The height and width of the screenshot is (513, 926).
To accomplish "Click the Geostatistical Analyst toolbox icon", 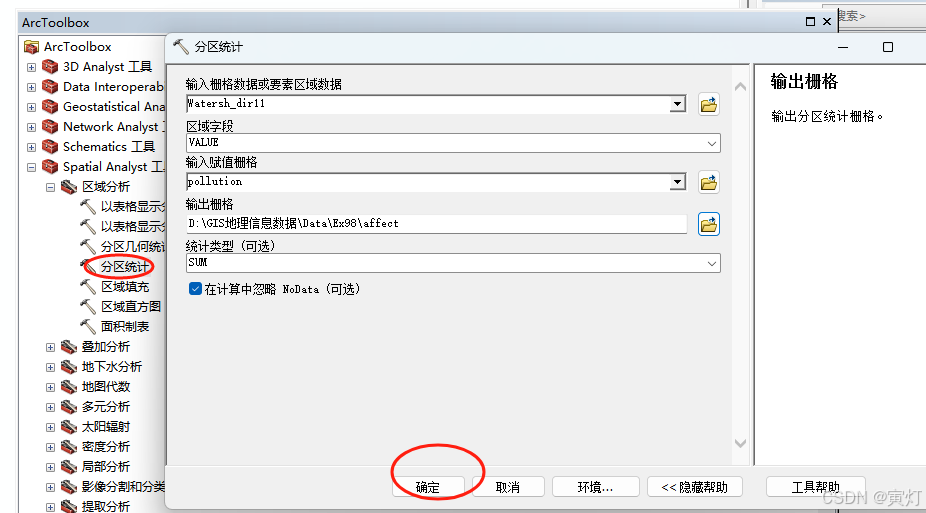I will pyautogui.click(x=50, y=107).
